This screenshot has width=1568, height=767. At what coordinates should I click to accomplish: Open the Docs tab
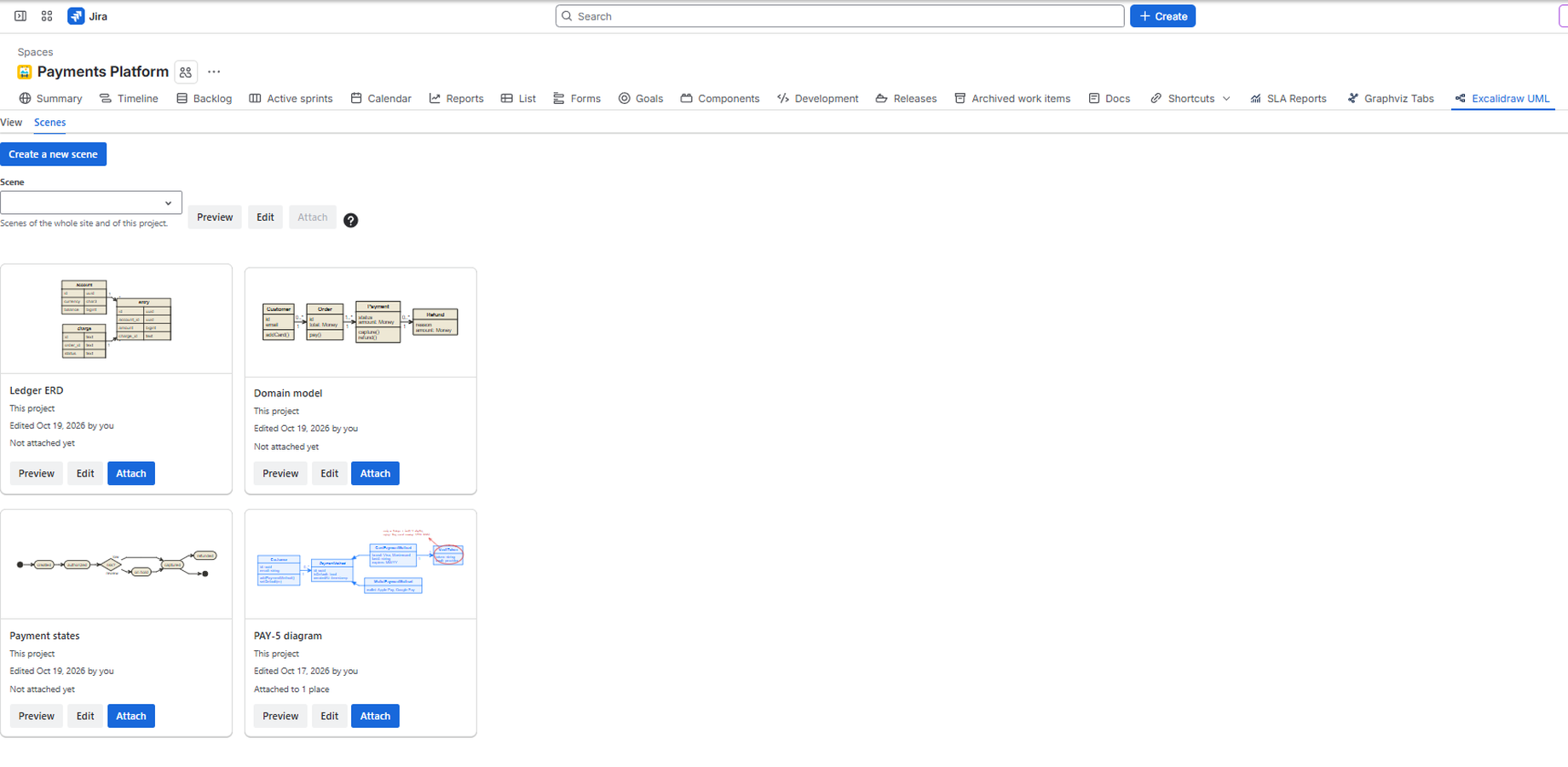point(1110,99)
